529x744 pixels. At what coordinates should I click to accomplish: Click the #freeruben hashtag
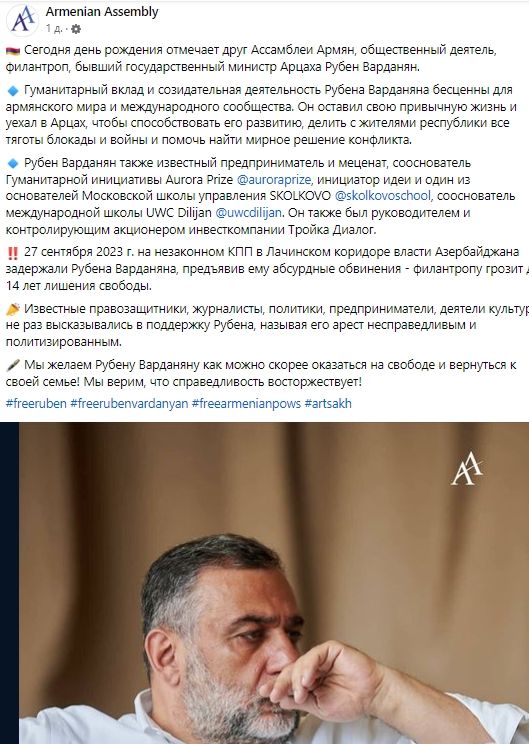(x=36, y=404)
